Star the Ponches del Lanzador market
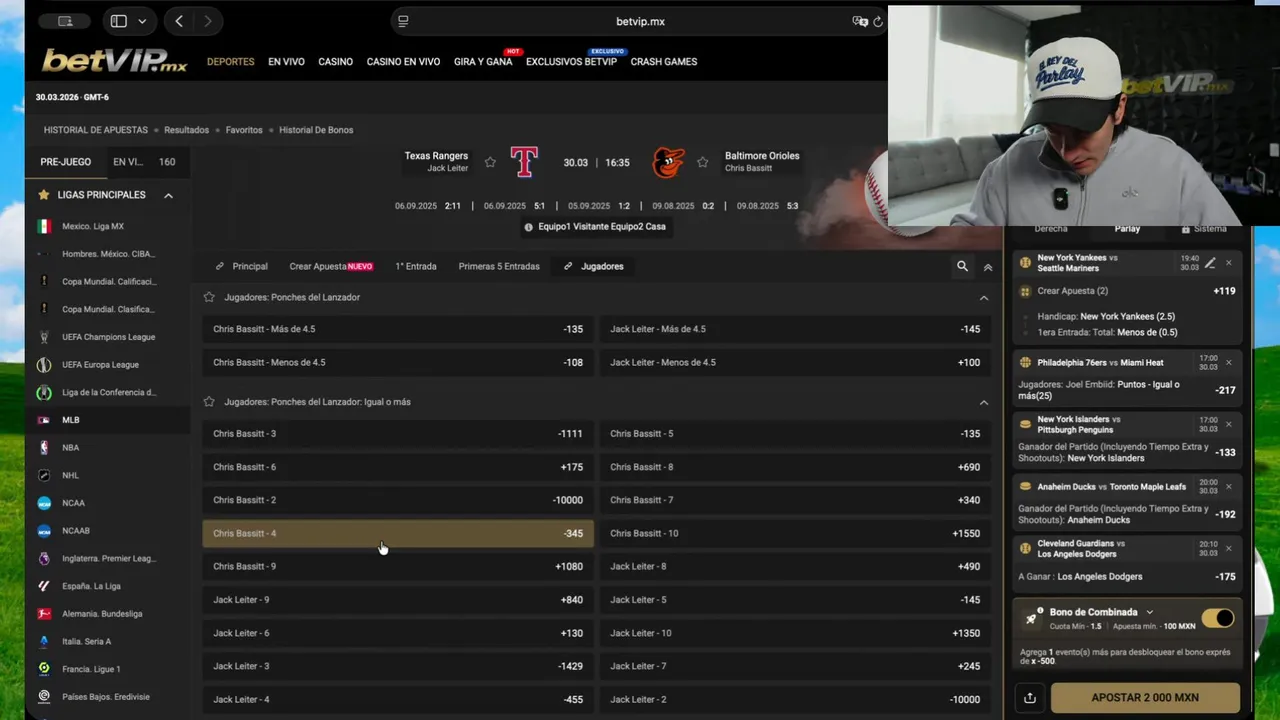1280x720 pixels. point(209,297)
